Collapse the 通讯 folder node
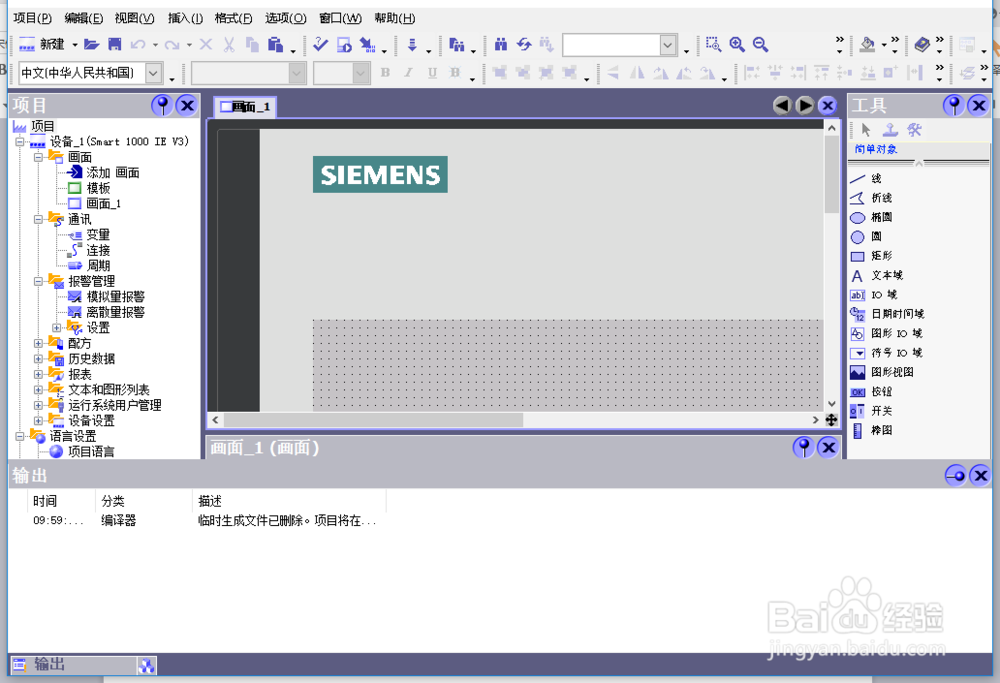Screen dimensions: 1000x683 point(38,219)
